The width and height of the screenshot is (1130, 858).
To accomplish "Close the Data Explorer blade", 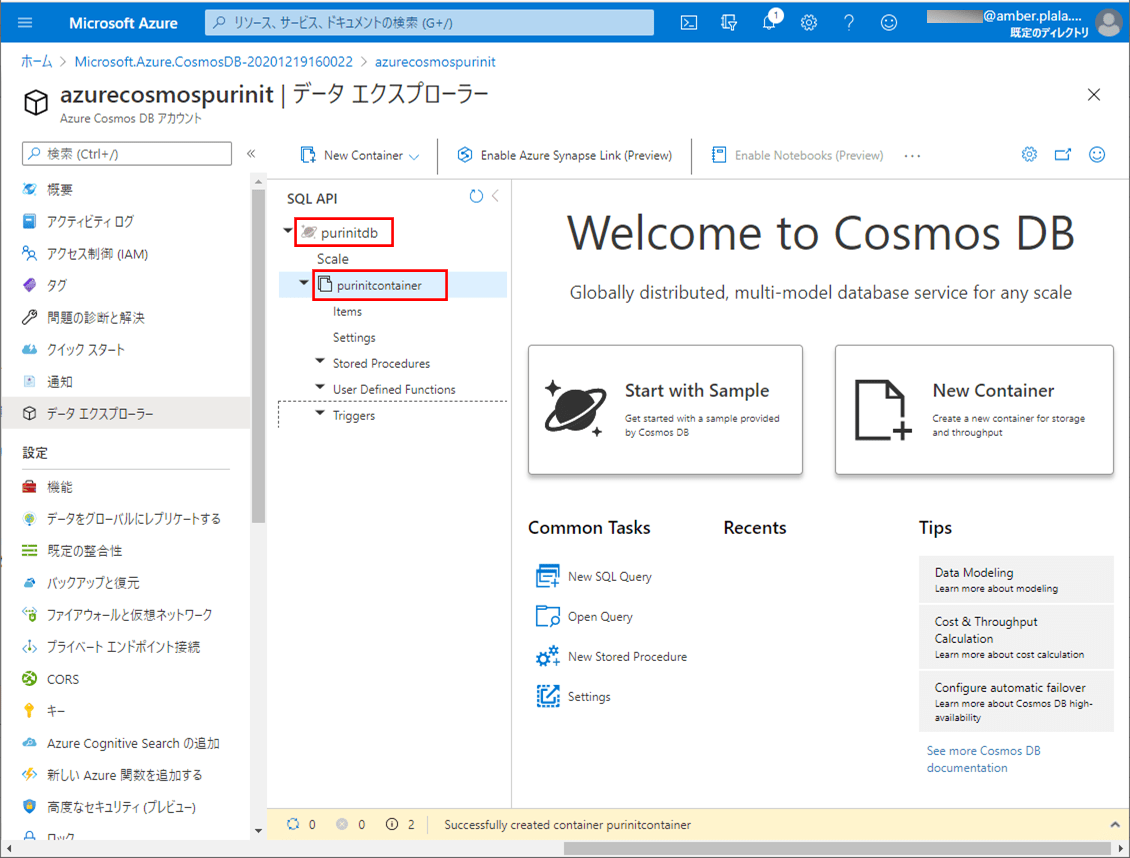I will tap(1094, 94).
